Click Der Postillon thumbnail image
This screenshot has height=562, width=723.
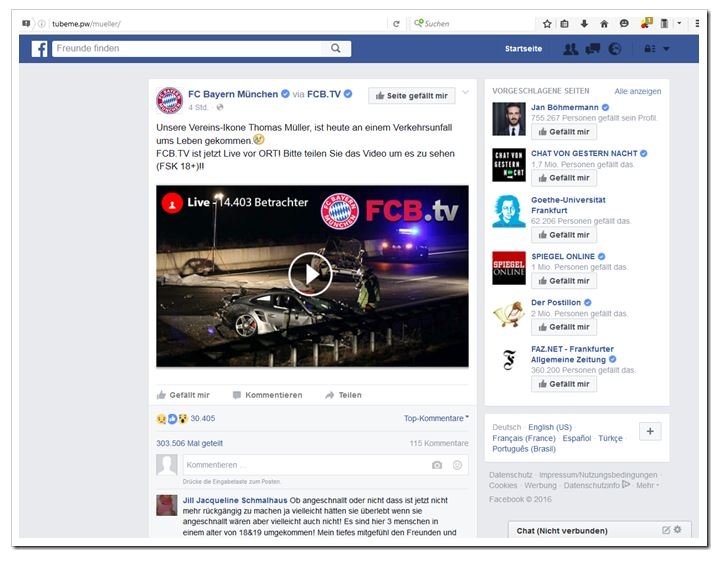pos(509,314)
